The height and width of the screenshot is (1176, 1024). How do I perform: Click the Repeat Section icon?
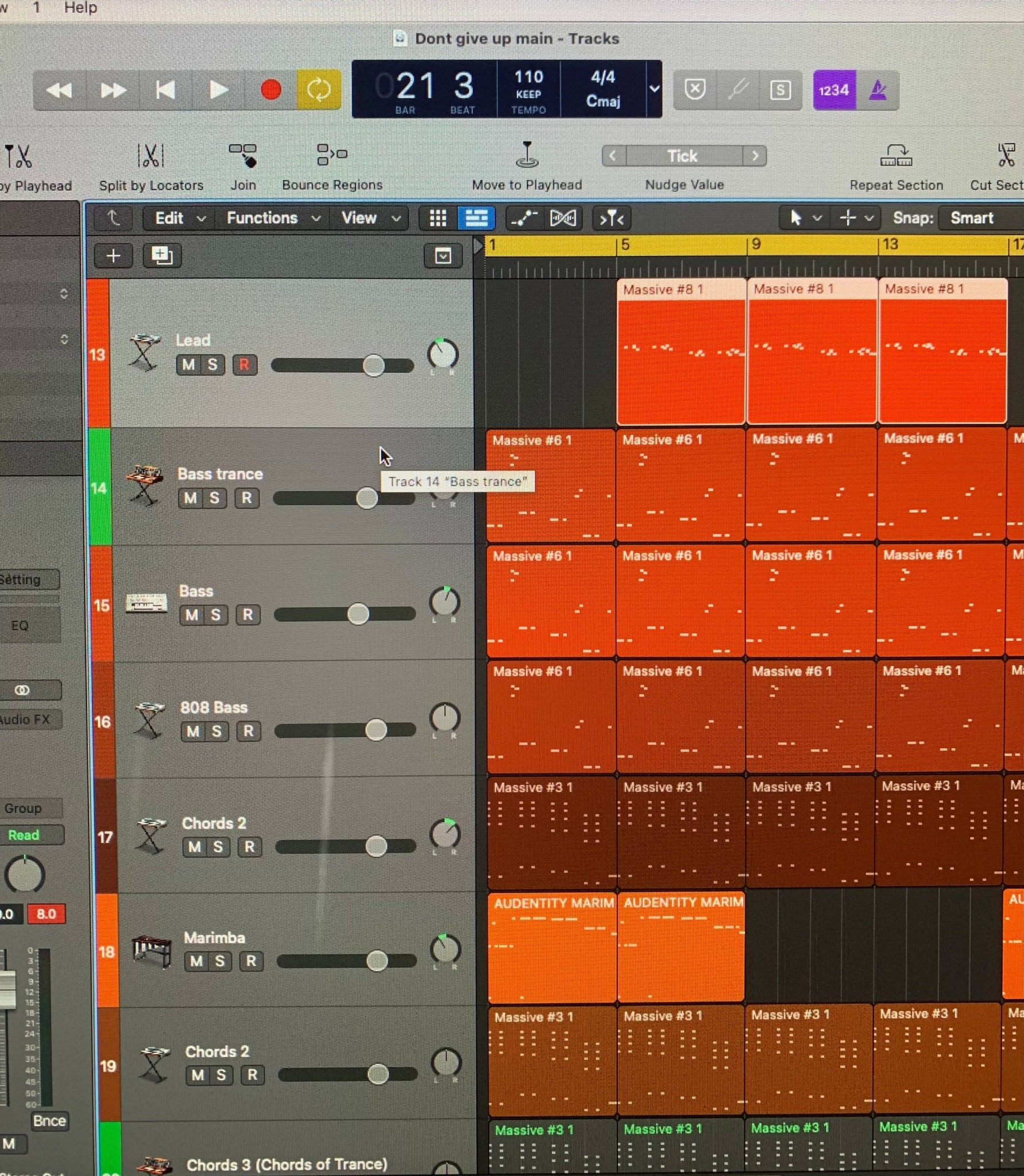click(896, 156)
